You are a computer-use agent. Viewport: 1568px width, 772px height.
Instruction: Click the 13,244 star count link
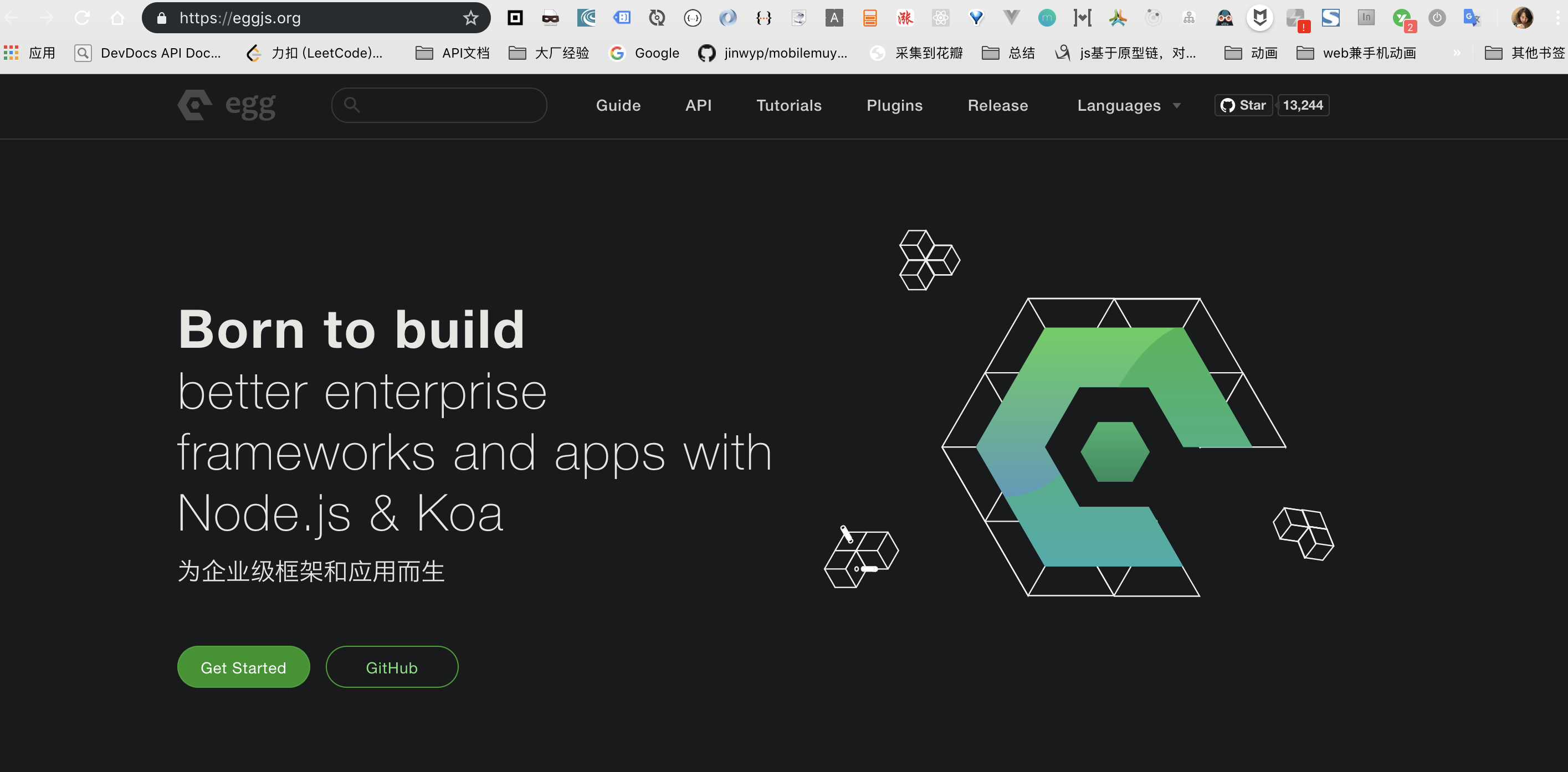click(x=1303, y=105)
